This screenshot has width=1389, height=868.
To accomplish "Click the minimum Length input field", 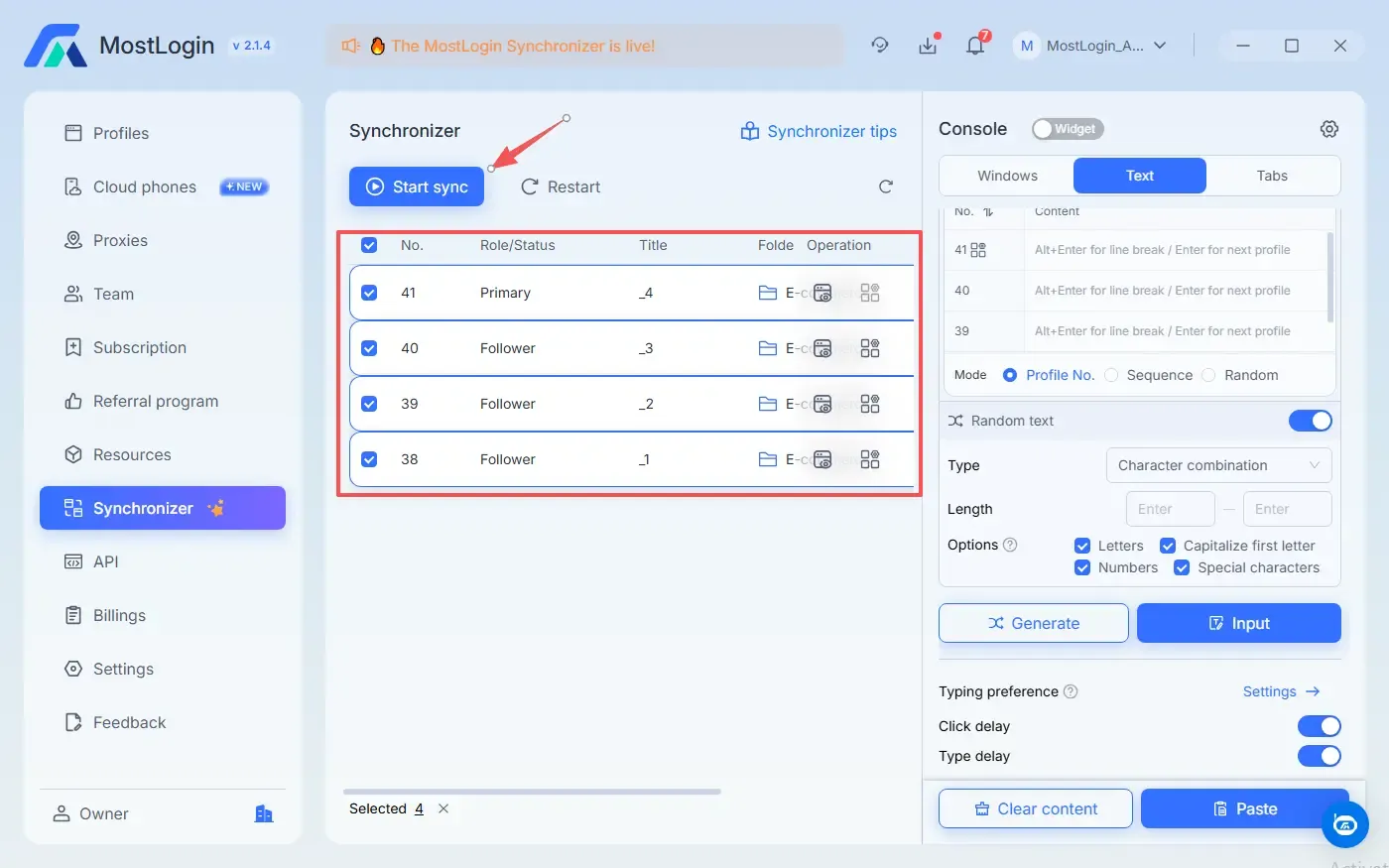I will [1170, 509].
